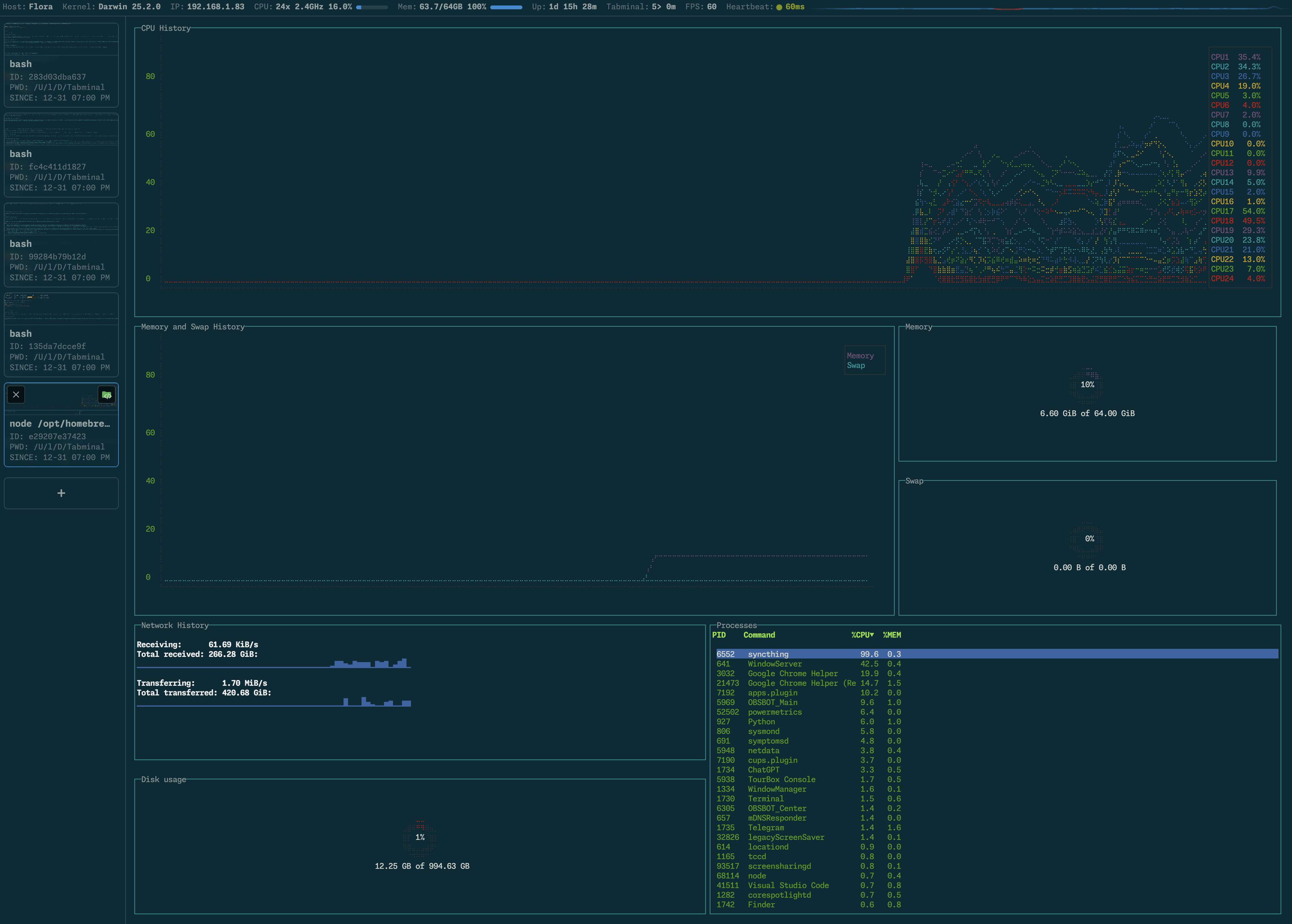Viewport: 1292px width, 924px height.
Task: Add a new terminal session with plus
Action: (61, 493)
